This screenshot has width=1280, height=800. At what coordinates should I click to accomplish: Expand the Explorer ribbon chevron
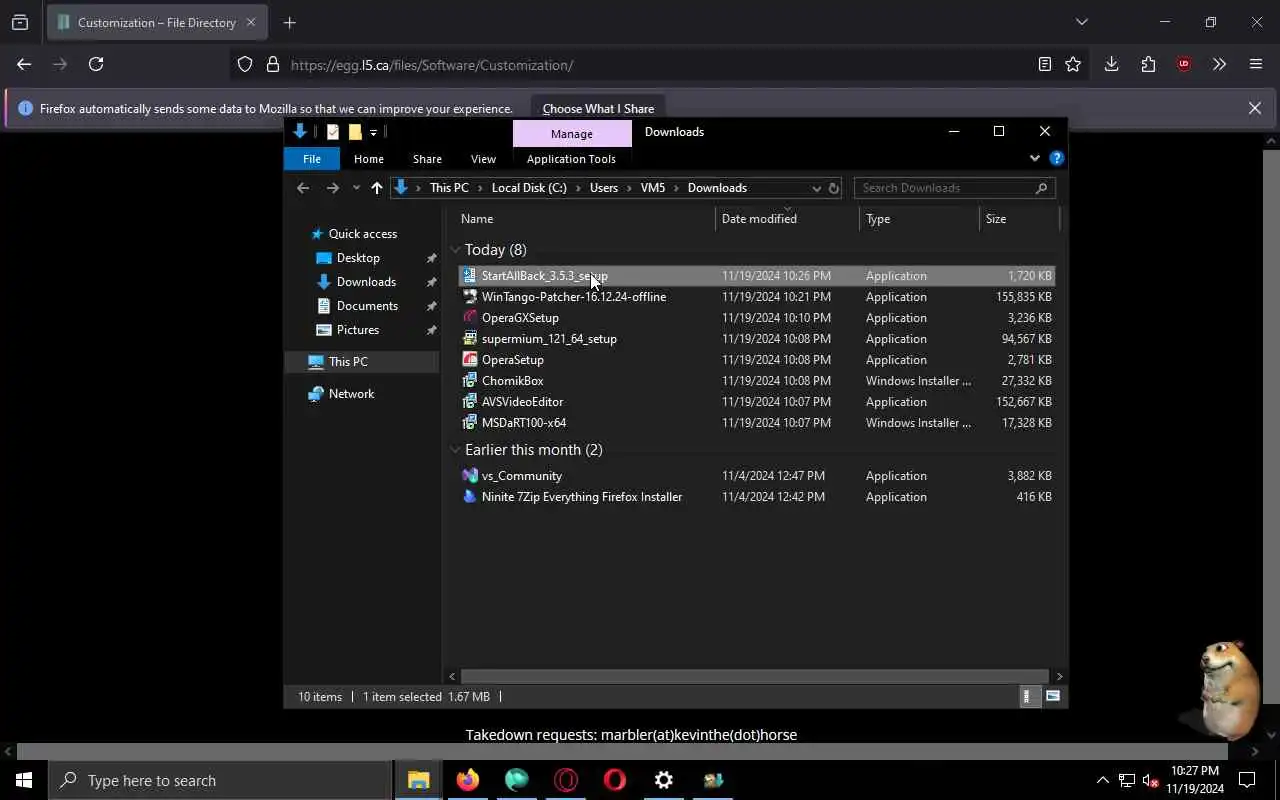[1035, 158]
